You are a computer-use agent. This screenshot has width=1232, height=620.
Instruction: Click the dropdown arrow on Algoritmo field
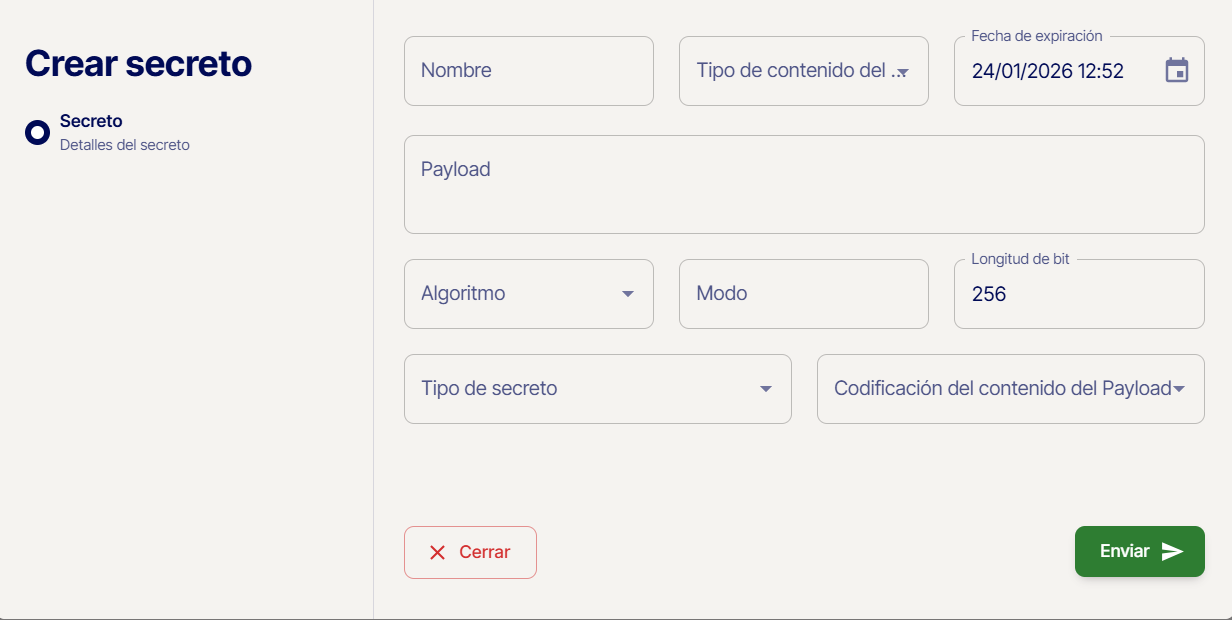click(628, 294)
